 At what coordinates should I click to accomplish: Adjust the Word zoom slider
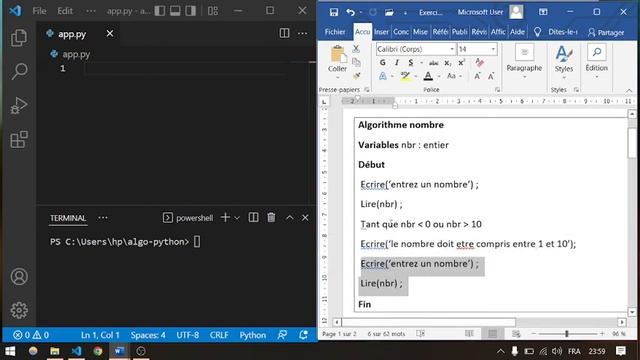(x=567, y=334)
